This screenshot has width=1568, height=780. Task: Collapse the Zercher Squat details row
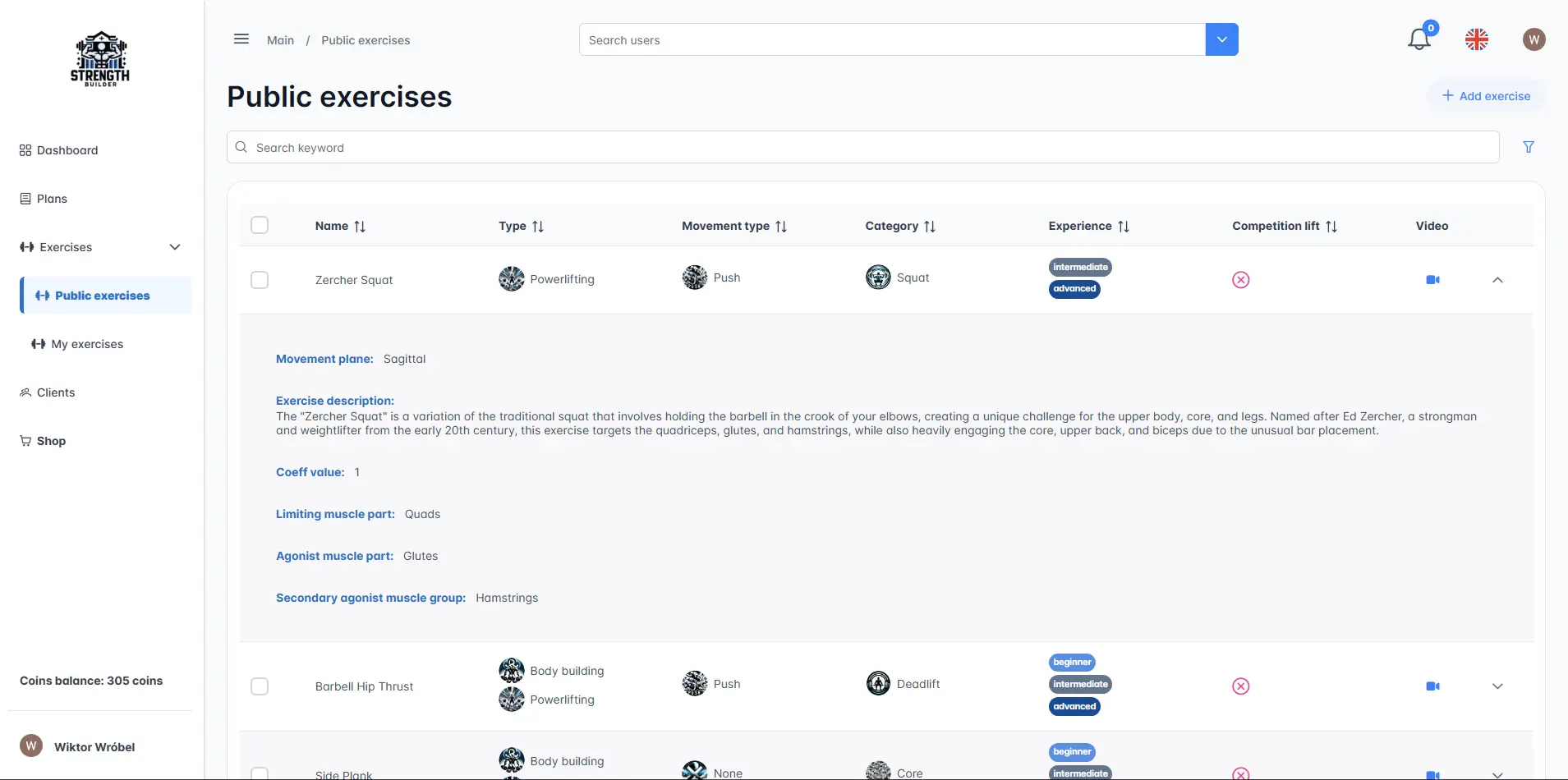coord(1497,280)
